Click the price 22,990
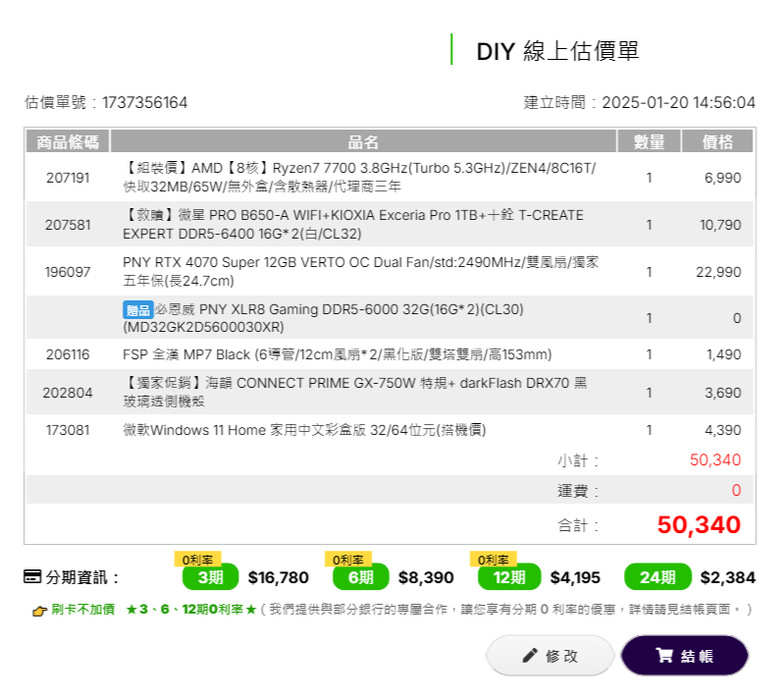780x700 pixels. pyautogui.click(x=718, y=272)
